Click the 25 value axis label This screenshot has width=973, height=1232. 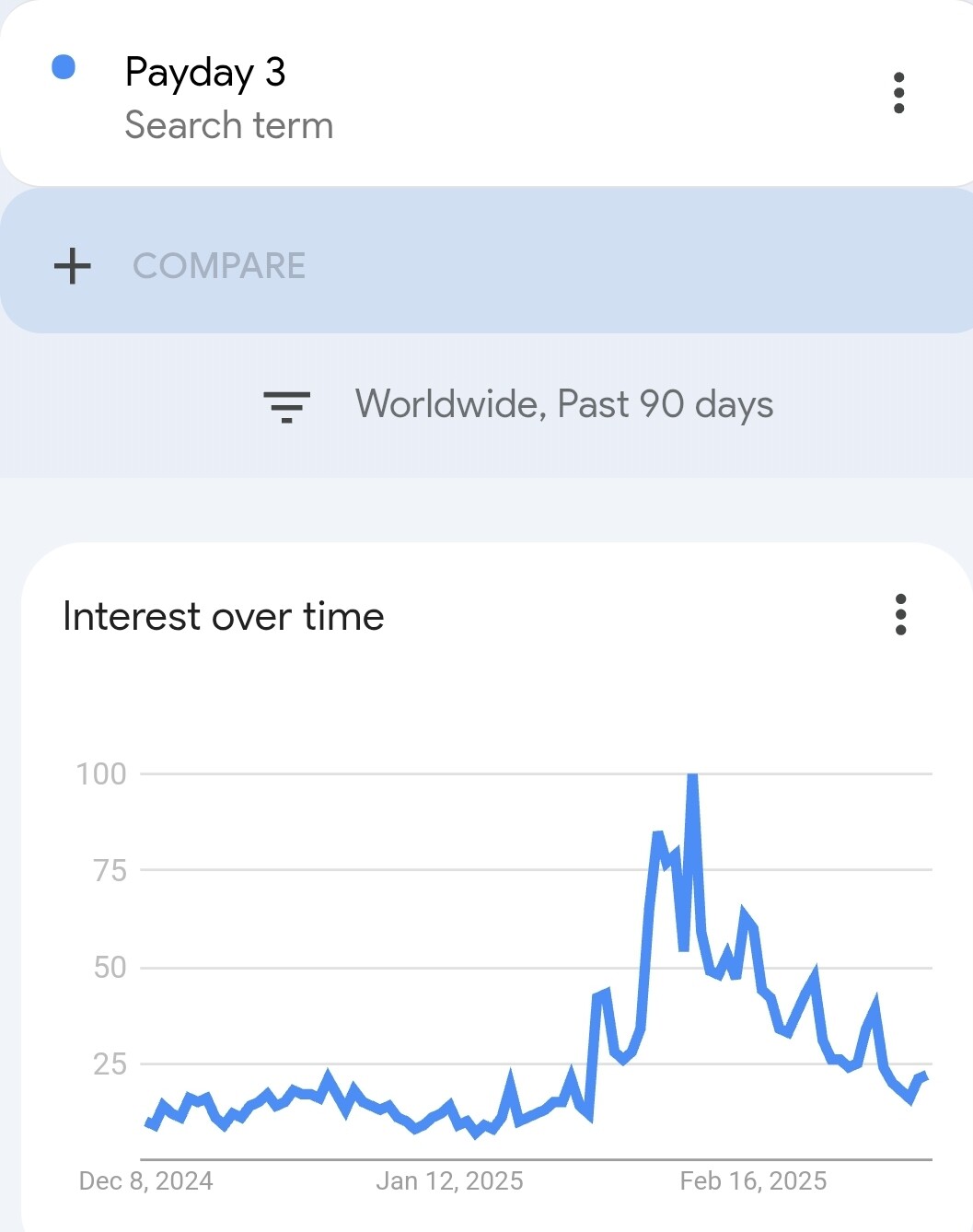tap(110, 1064)
